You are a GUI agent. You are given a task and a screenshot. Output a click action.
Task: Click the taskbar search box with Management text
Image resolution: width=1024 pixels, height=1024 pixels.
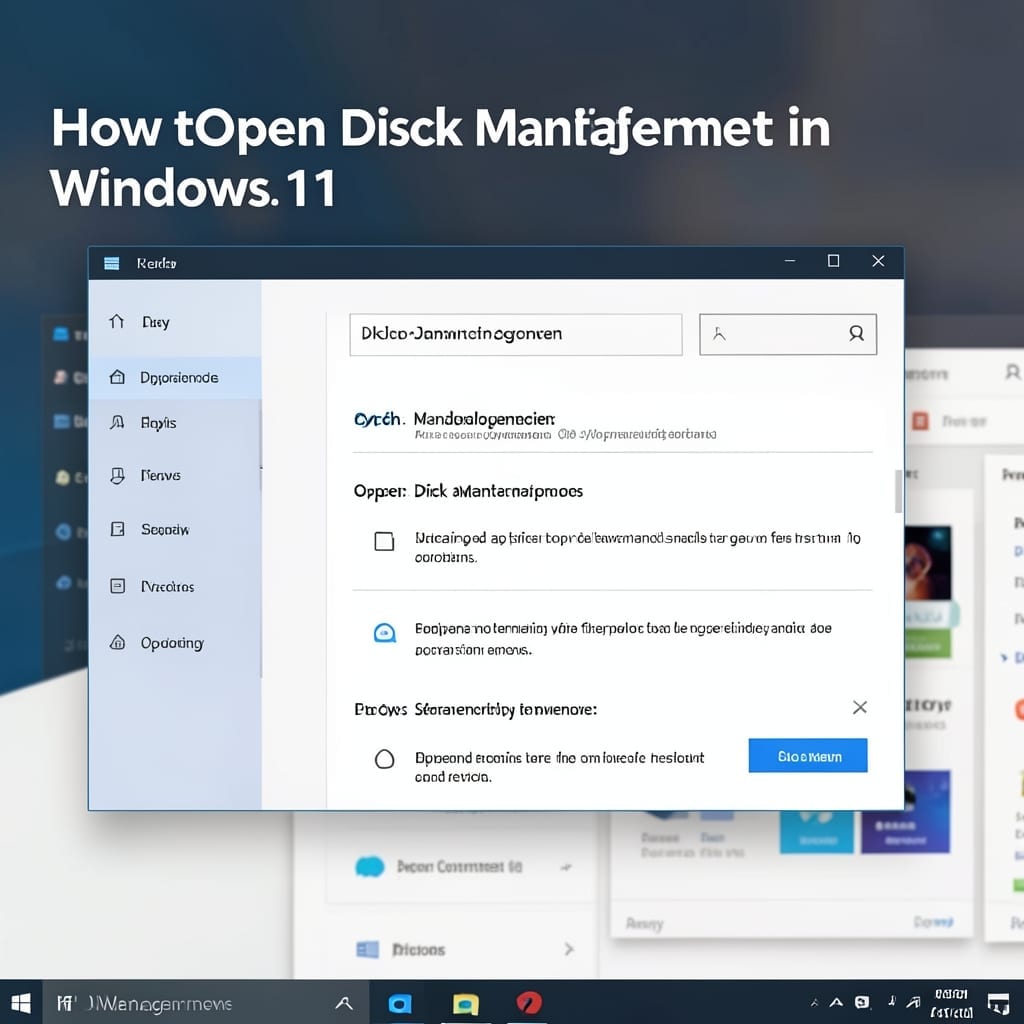[206, 1002]
